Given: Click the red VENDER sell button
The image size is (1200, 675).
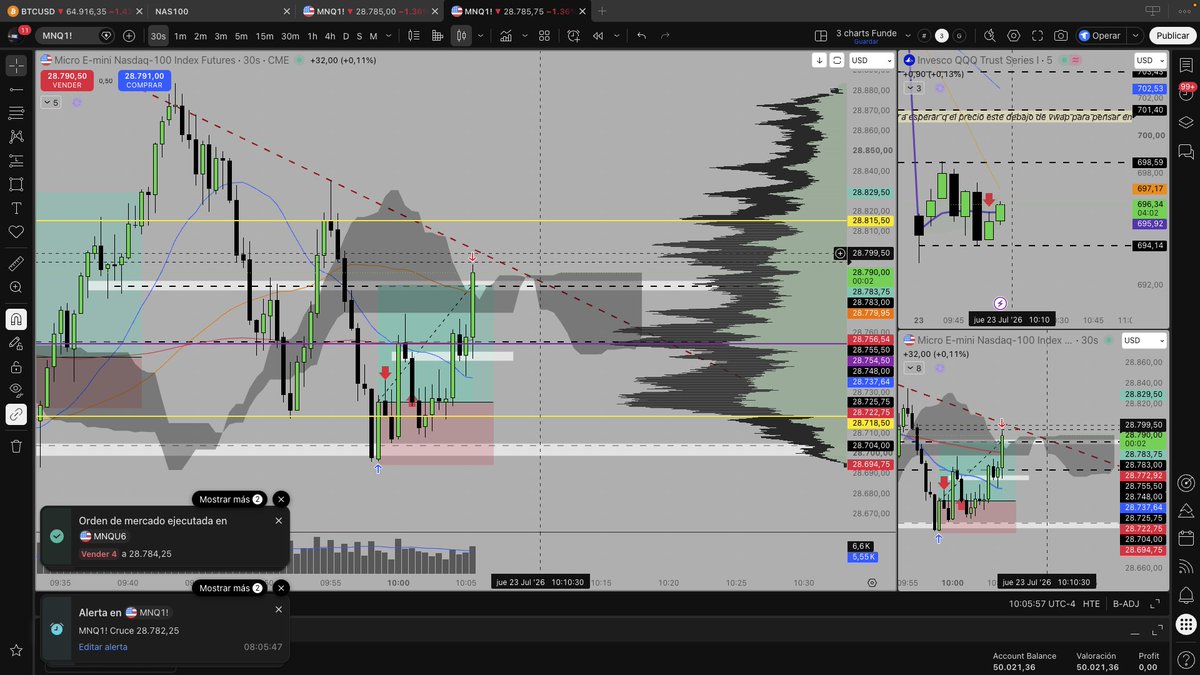Looking at the screenshot, I should [x=67, y=80].
